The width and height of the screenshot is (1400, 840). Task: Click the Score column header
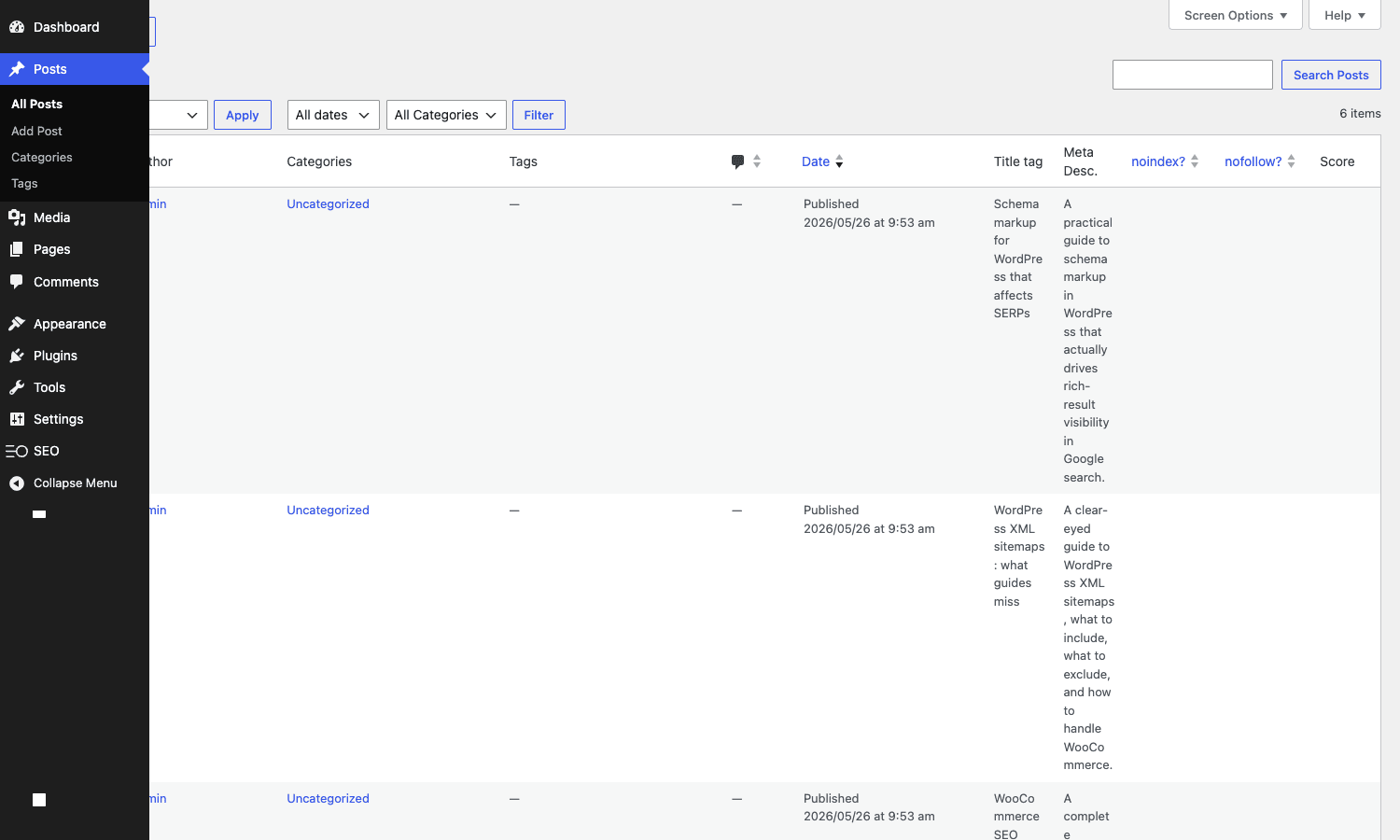1337,161
